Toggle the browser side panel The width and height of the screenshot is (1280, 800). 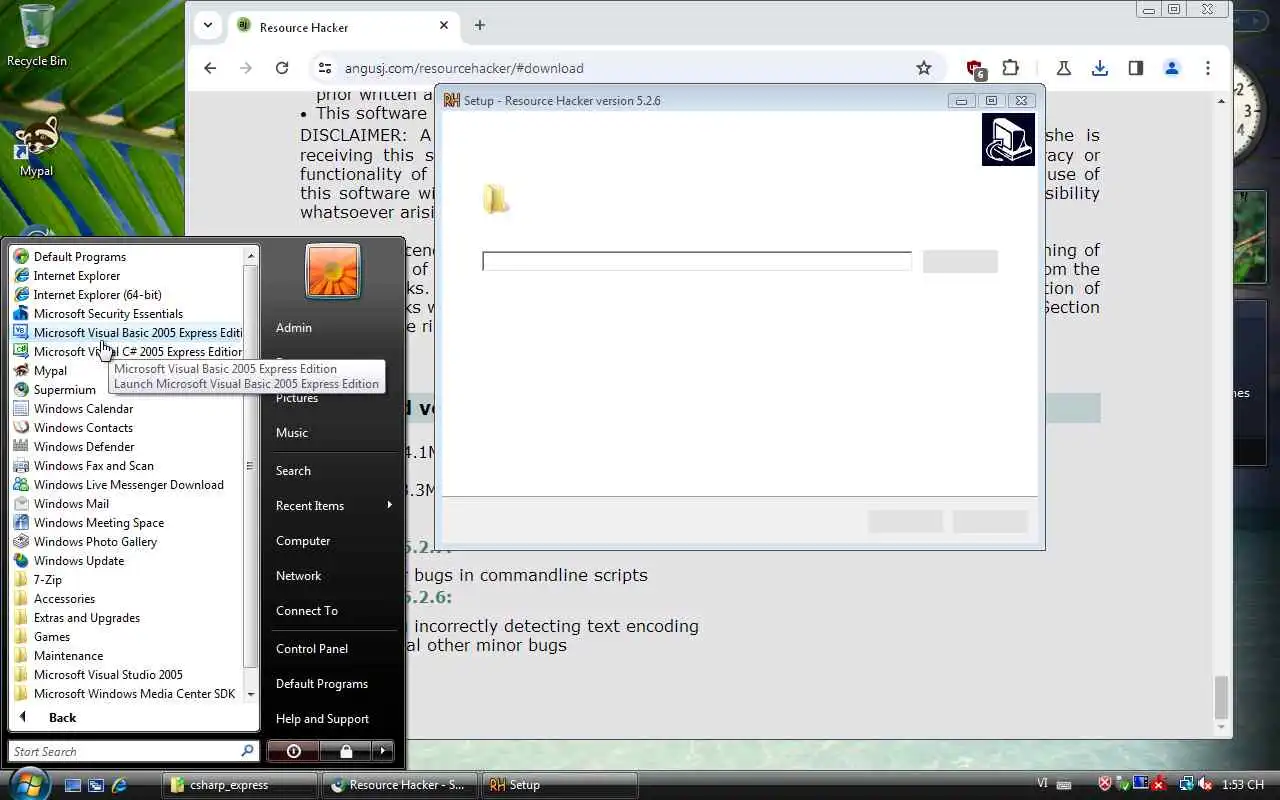(1136, 68)
